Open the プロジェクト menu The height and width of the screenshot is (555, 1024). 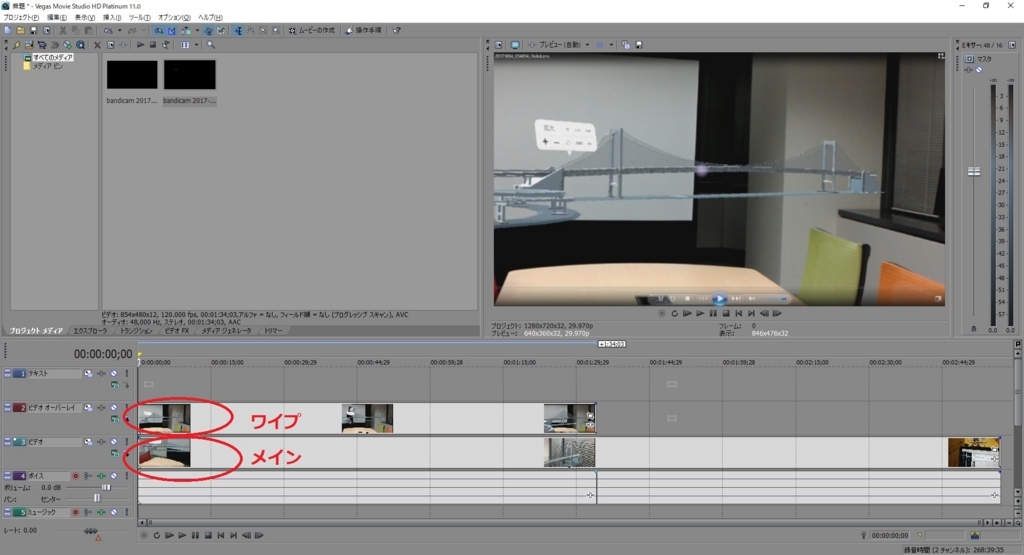[22, 17]
